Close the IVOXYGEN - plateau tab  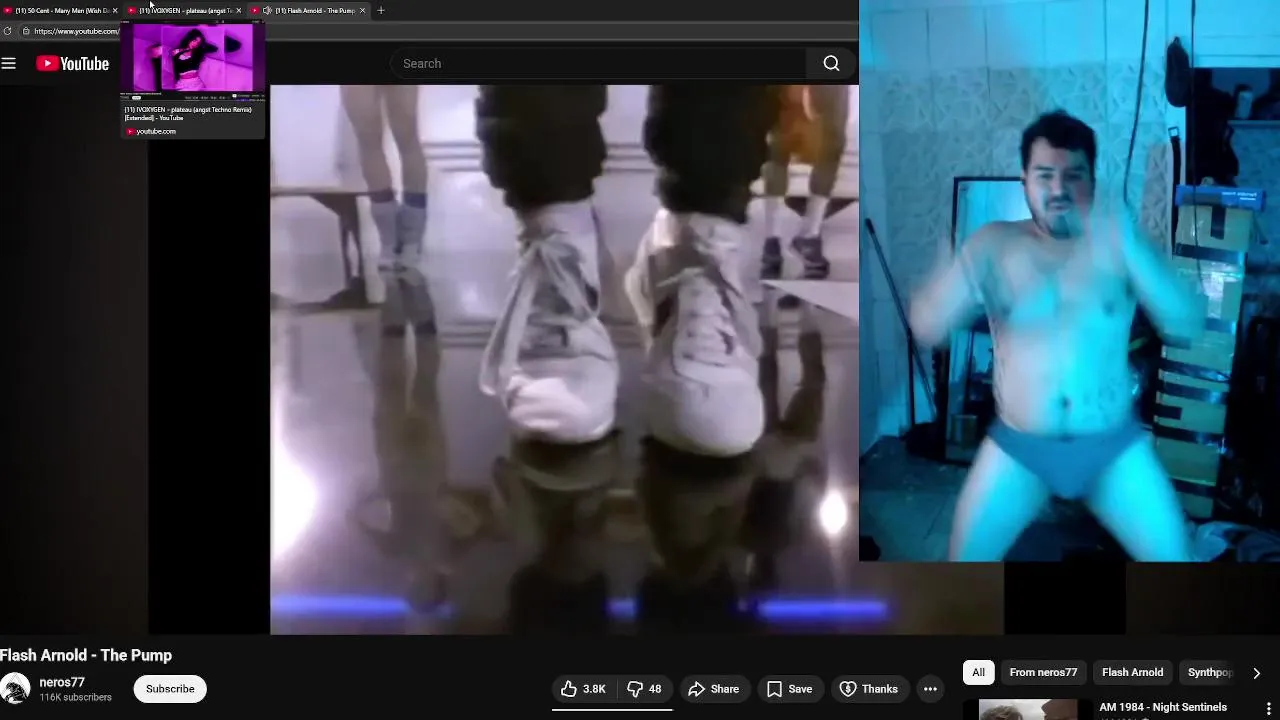coord(239,10)
